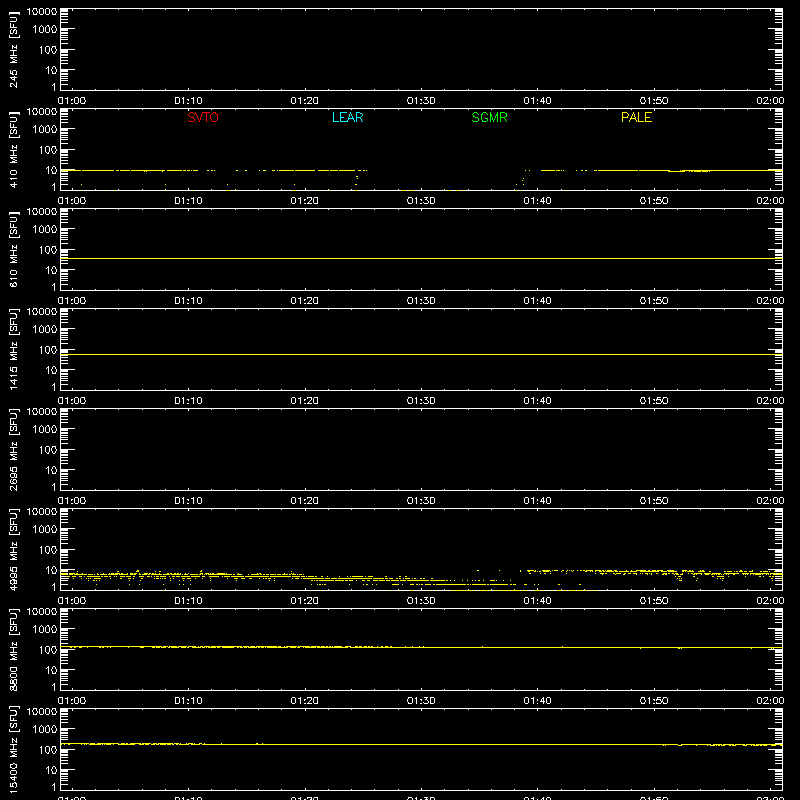The image size is (800, 800).
Task: Click the 1000 tick label of 410 MHz plot
Action: [45, 130]
